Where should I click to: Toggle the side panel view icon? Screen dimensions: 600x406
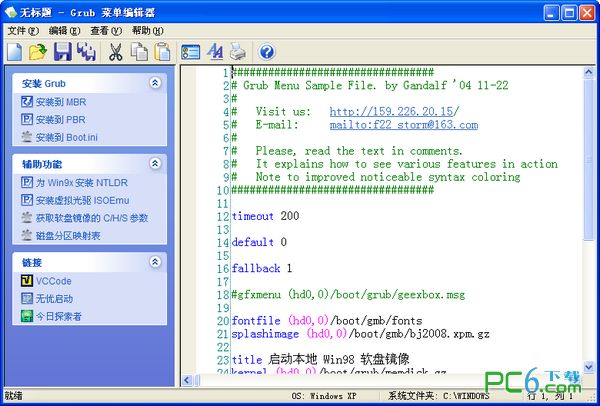pyautogui.click(x=190, y=52)
